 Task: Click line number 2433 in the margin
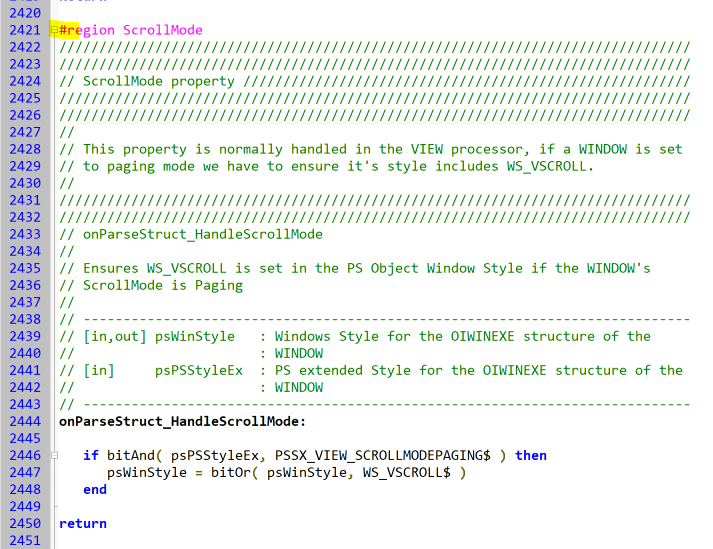(x=23, y=234)
